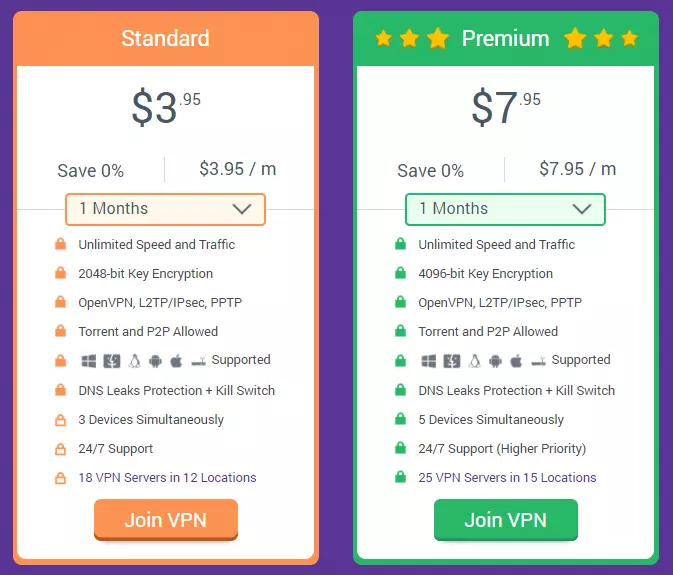
Task: Open the 25 VPN Servers in 15 Locations link
Action: (x=507, y=478)
